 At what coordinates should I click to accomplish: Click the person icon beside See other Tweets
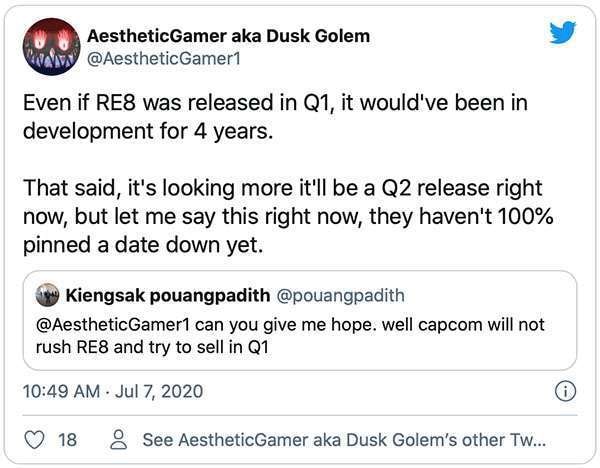(119, 439)
